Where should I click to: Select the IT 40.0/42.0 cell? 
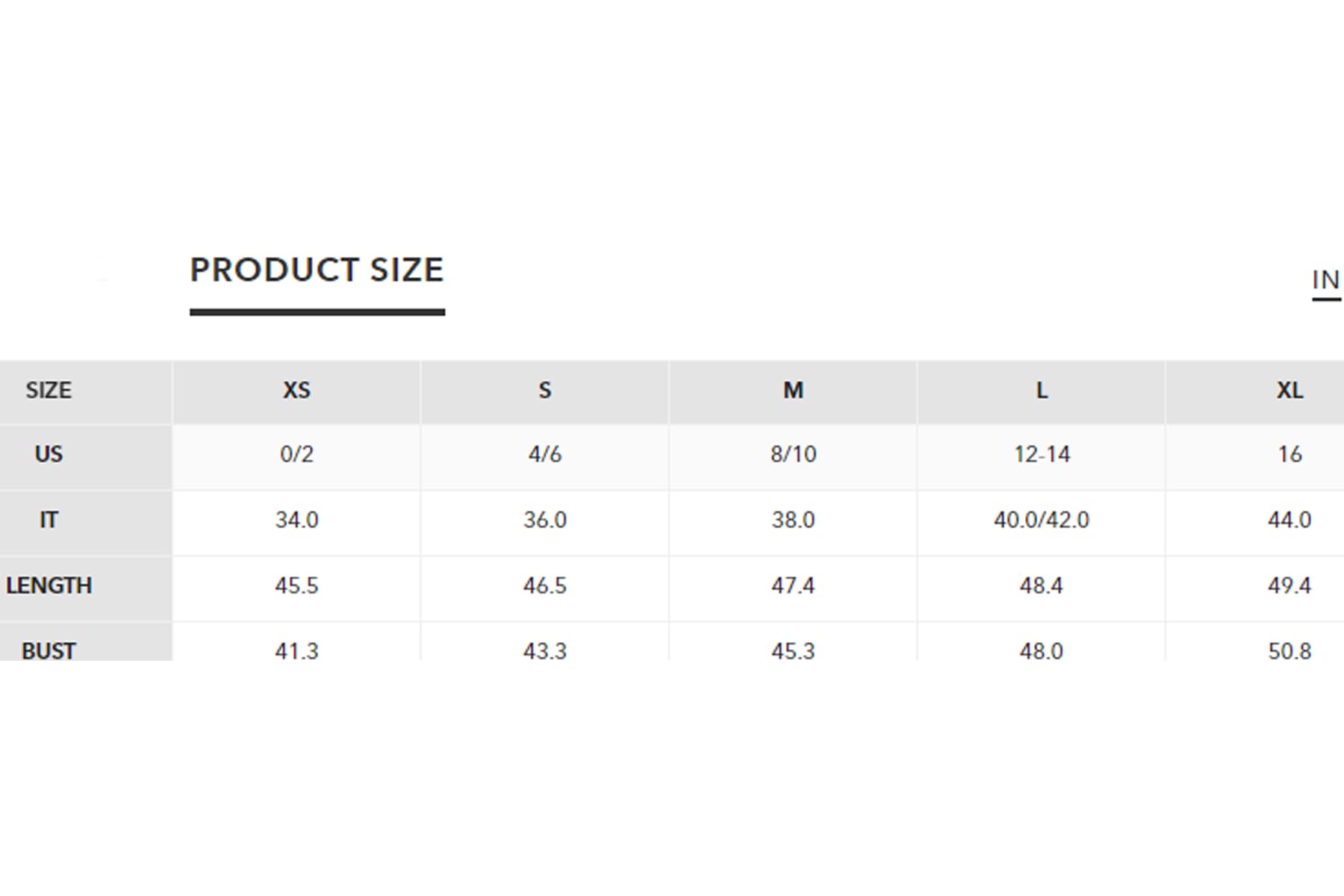click(1042, 520)
